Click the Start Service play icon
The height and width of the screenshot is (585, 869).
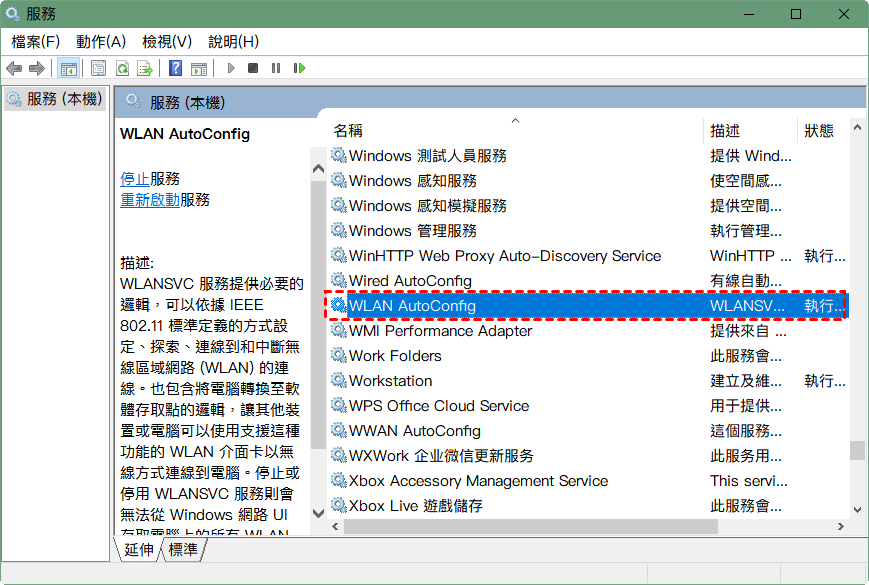231,68
